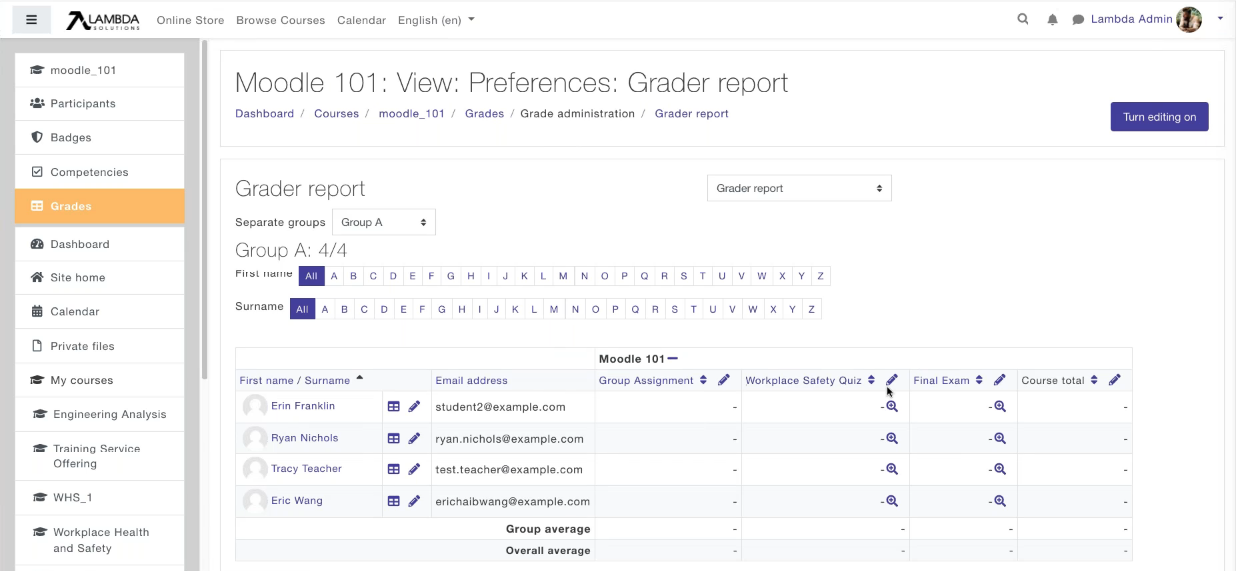Edit Workplace Safety Quiz pencil icon
Viewport: 1236px width, 571px height.
click(x=892, y=380)
